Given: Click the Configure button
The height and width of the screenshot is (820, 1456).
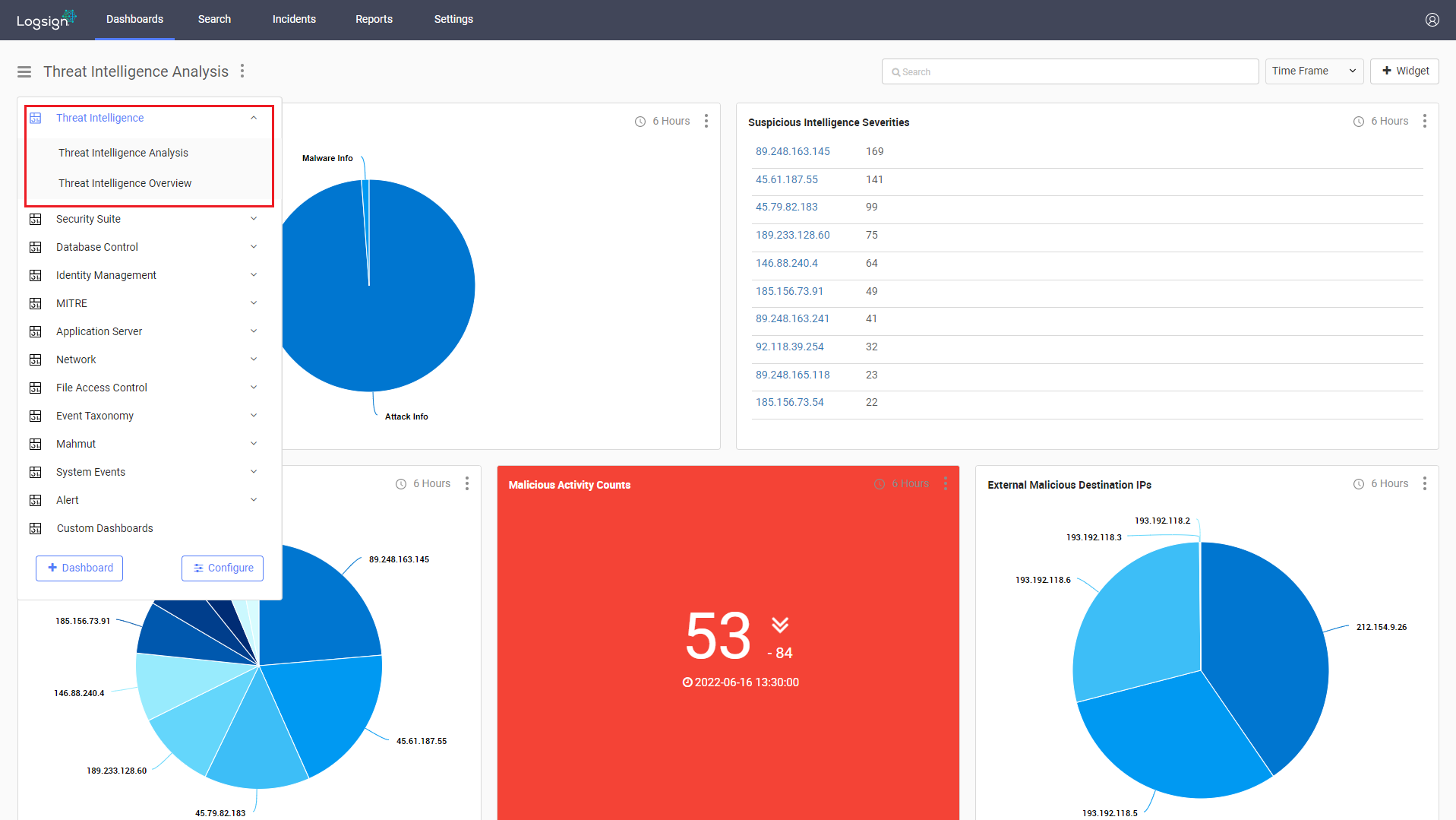Looking at the screenshot, I should (223, 568).
